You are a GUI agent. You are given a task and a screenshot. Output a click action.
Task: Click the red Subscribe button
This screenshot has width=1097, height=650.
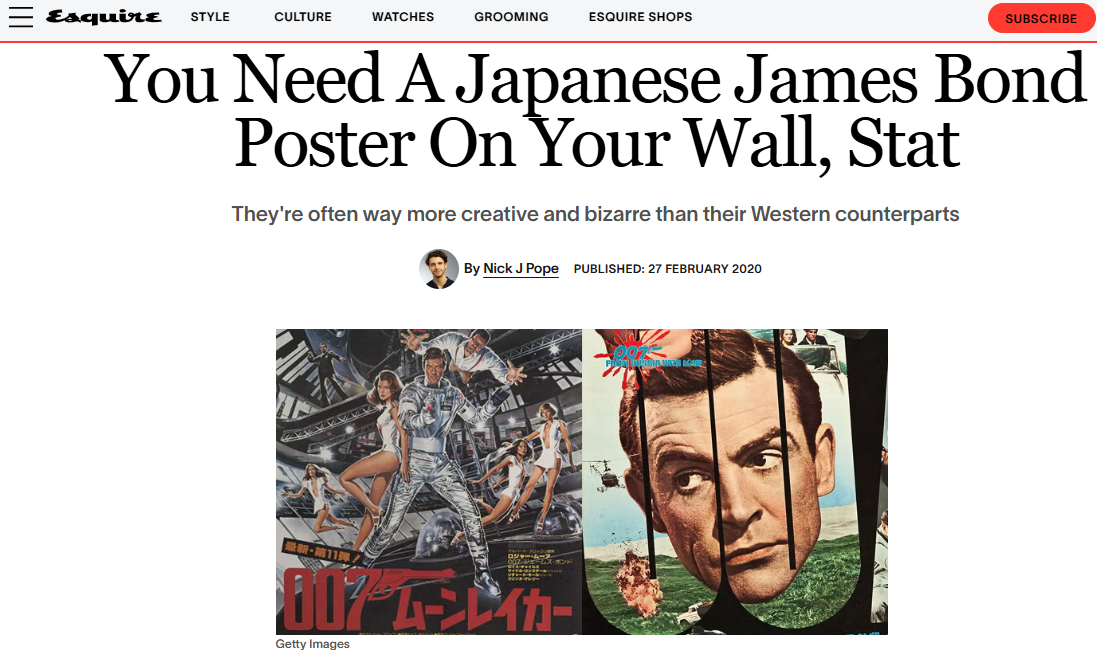point(1041,18)
